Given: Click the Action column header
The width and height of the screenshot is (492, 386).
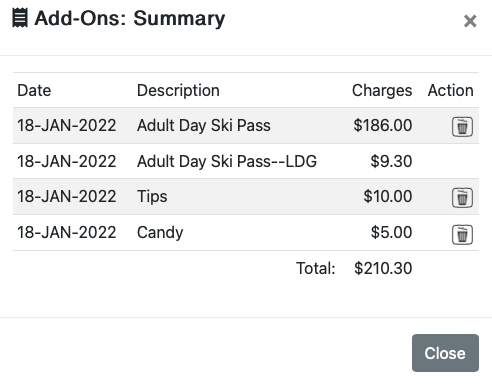Looking at the screenshot, I should coord(451,90).
